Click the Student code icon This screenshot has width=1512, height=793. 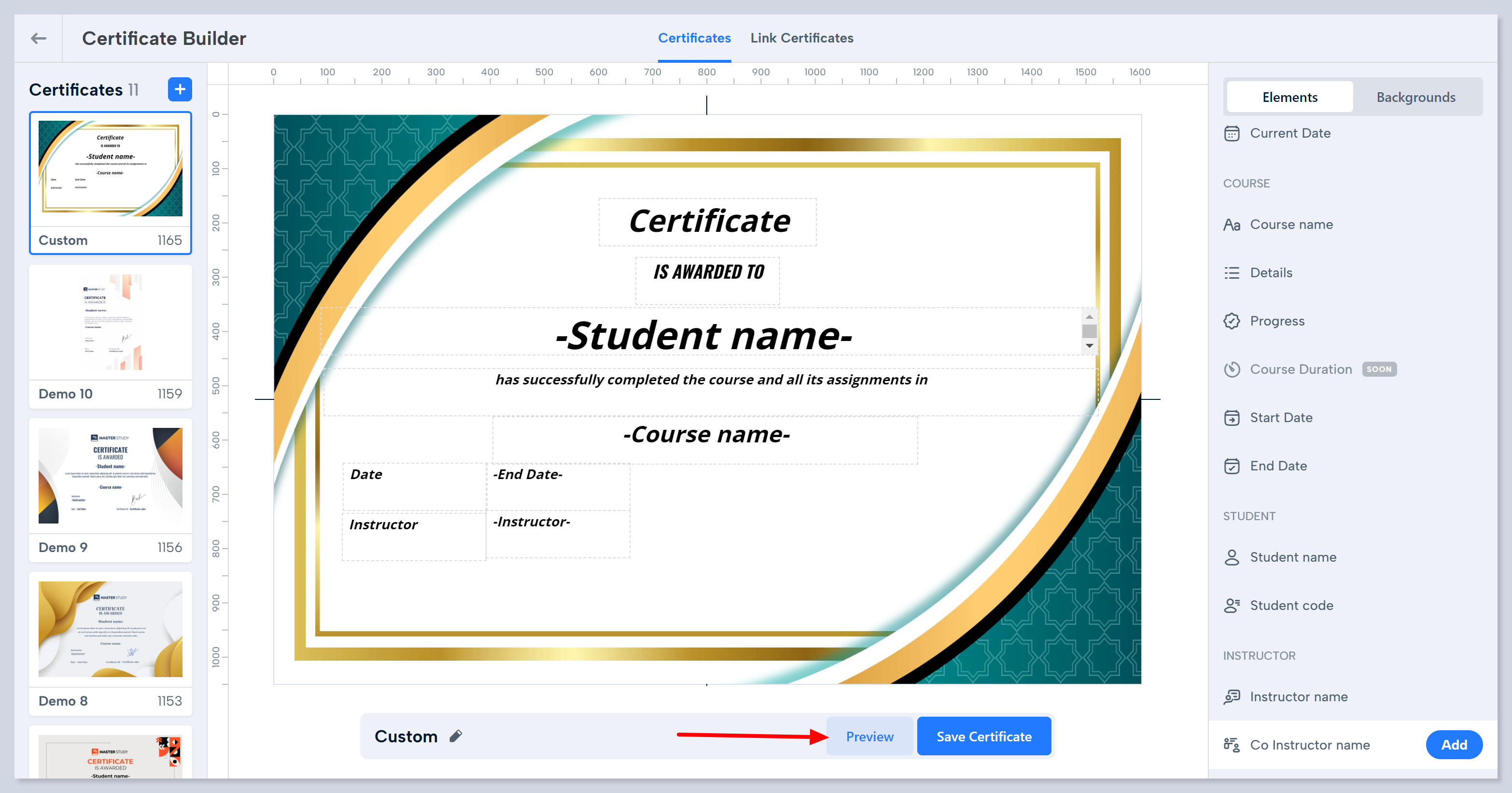click(1232, 605)
